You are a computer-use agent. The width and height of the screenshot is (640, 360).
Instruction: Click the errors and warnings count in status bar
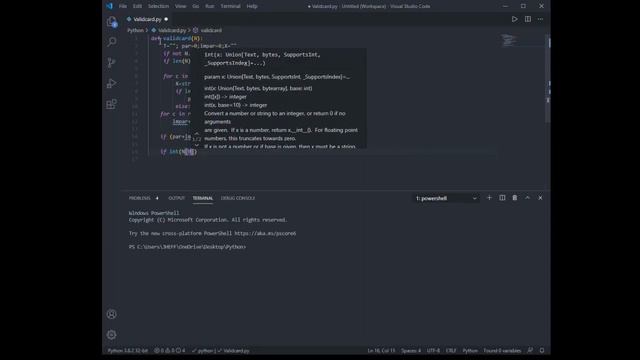(x=169, y=351)
